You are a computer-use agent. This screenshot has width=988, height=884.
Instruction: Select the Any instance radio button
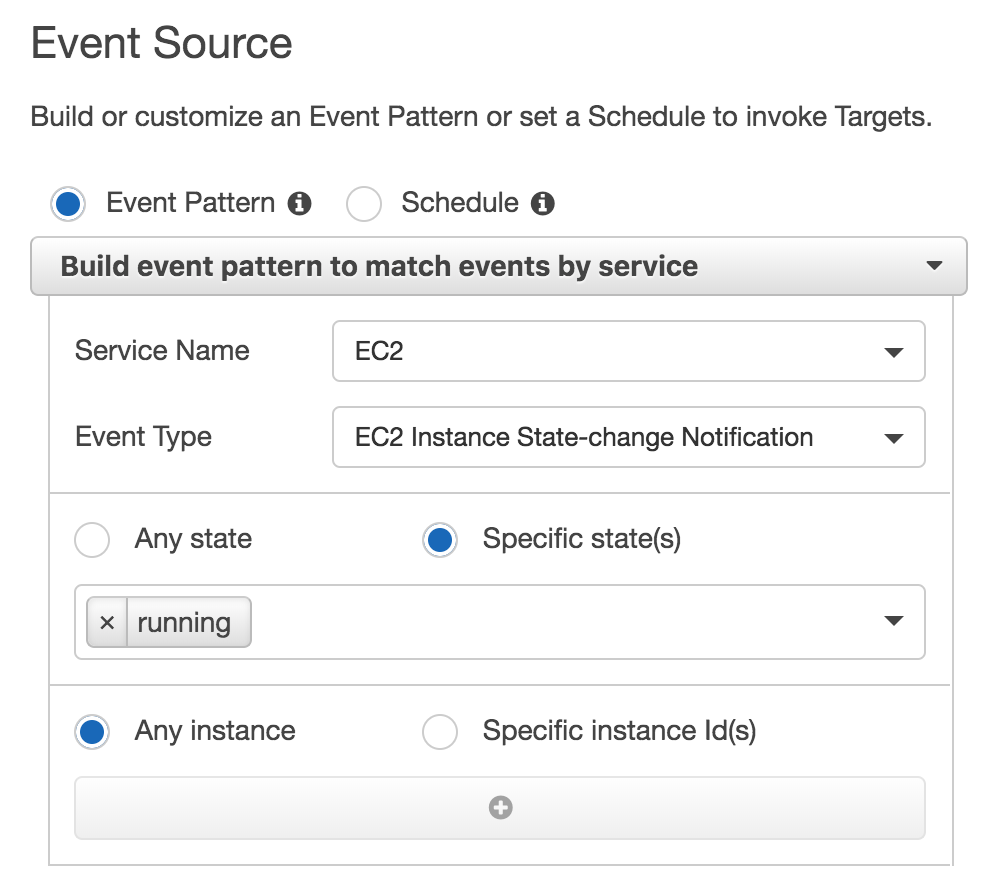(92, 732)
